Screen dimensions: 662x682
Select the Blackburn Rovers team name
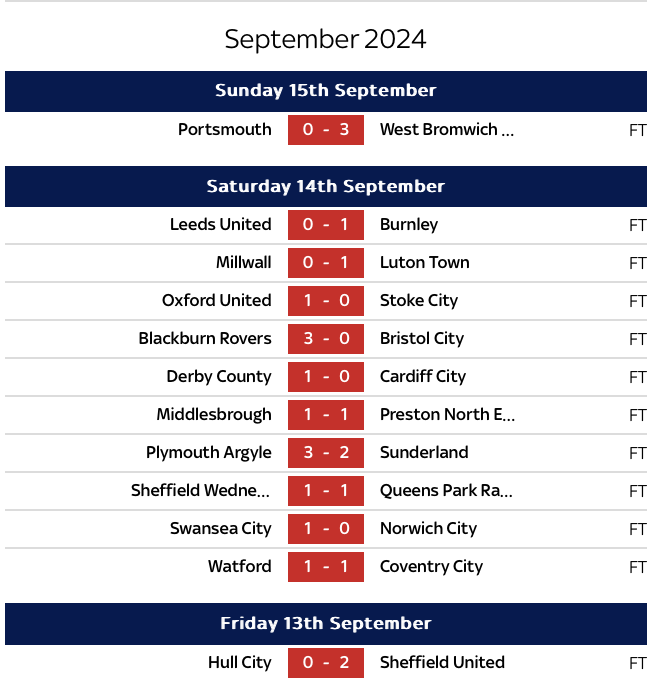click(205, 339)
